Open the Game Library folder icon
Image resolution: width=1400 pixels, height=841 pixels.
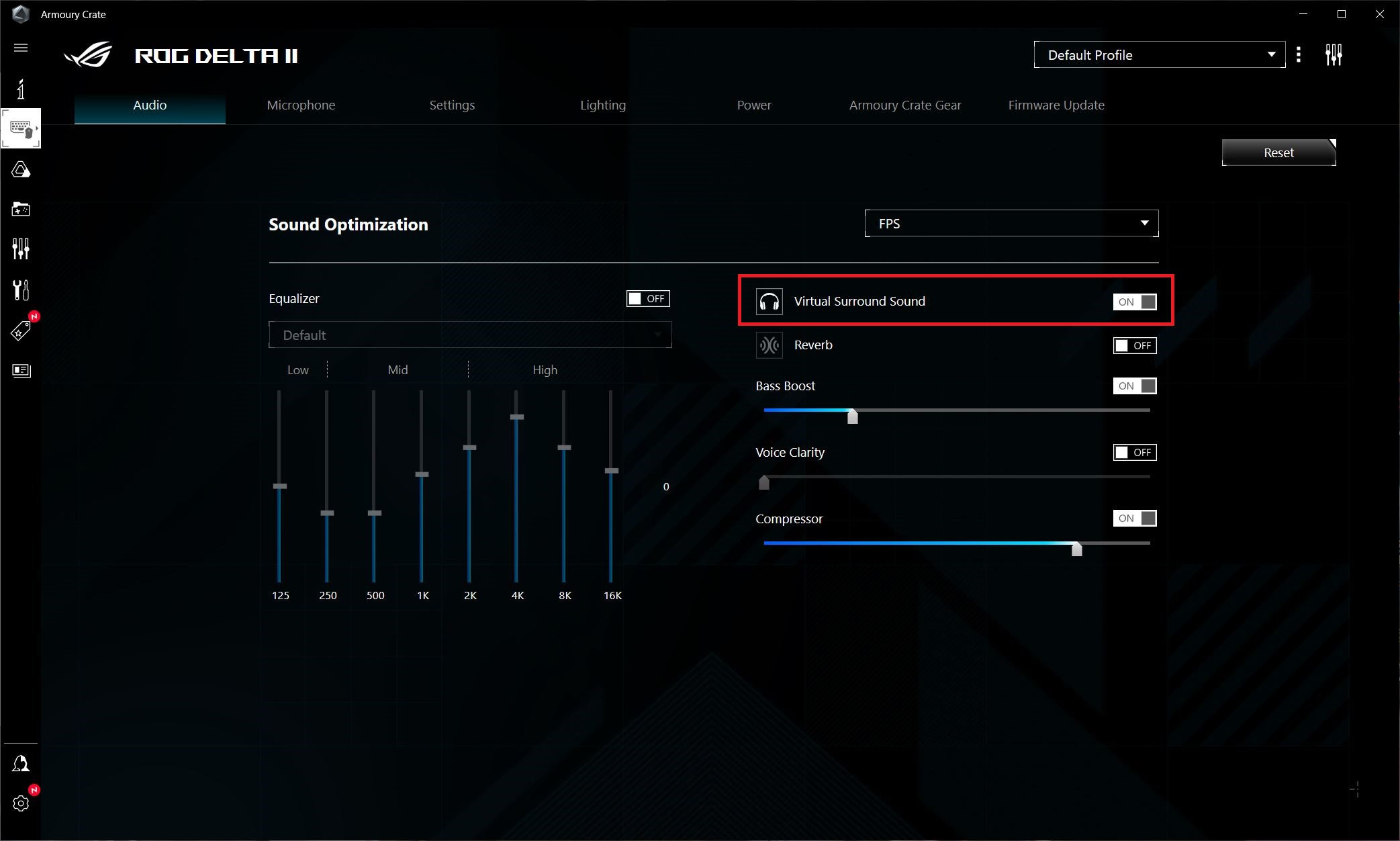pyautogui.click(x=21, y=209)
